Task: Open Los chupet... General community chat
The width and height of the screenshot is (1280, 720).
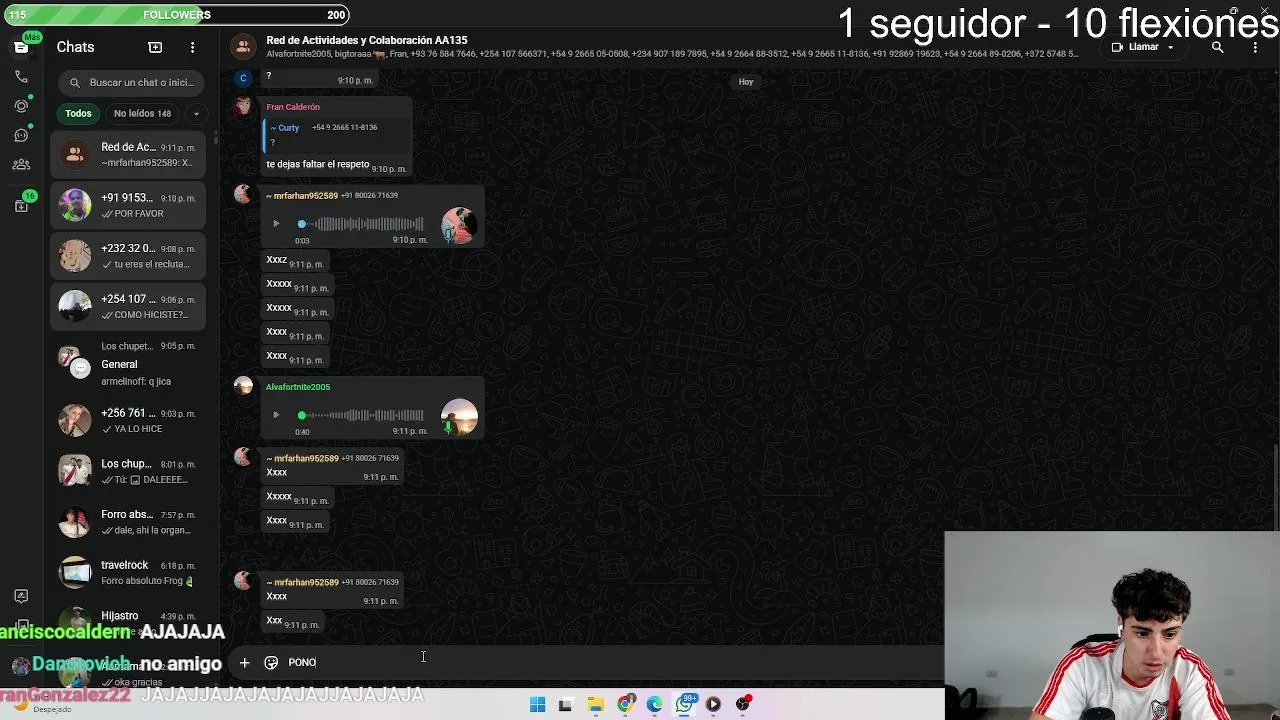Action: (128, 364)
